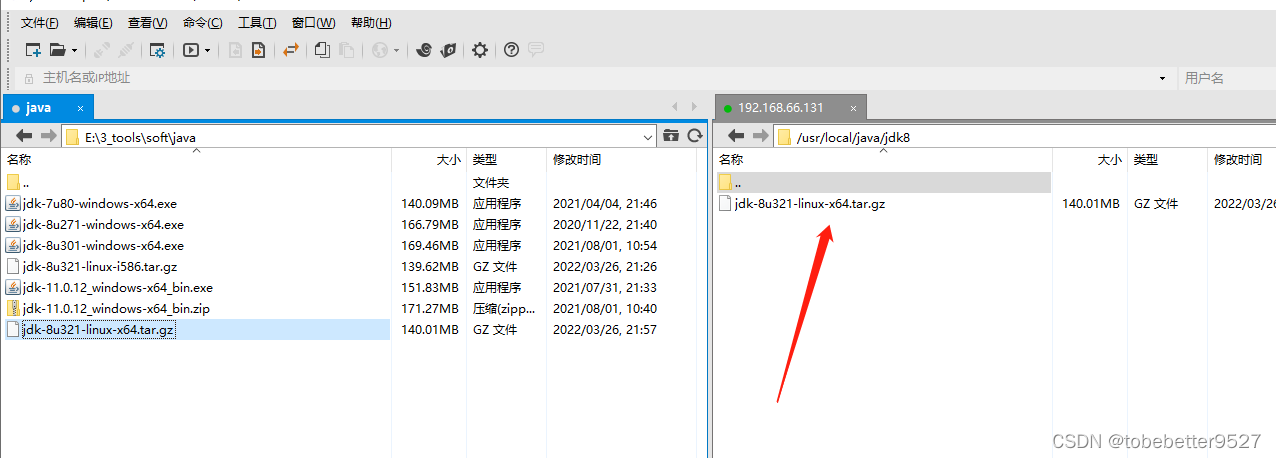Select jdk-8u321-linux-x64.tar.gz in local pane
The height and width of the screenshot is (458, 1276).
(196, 329)
